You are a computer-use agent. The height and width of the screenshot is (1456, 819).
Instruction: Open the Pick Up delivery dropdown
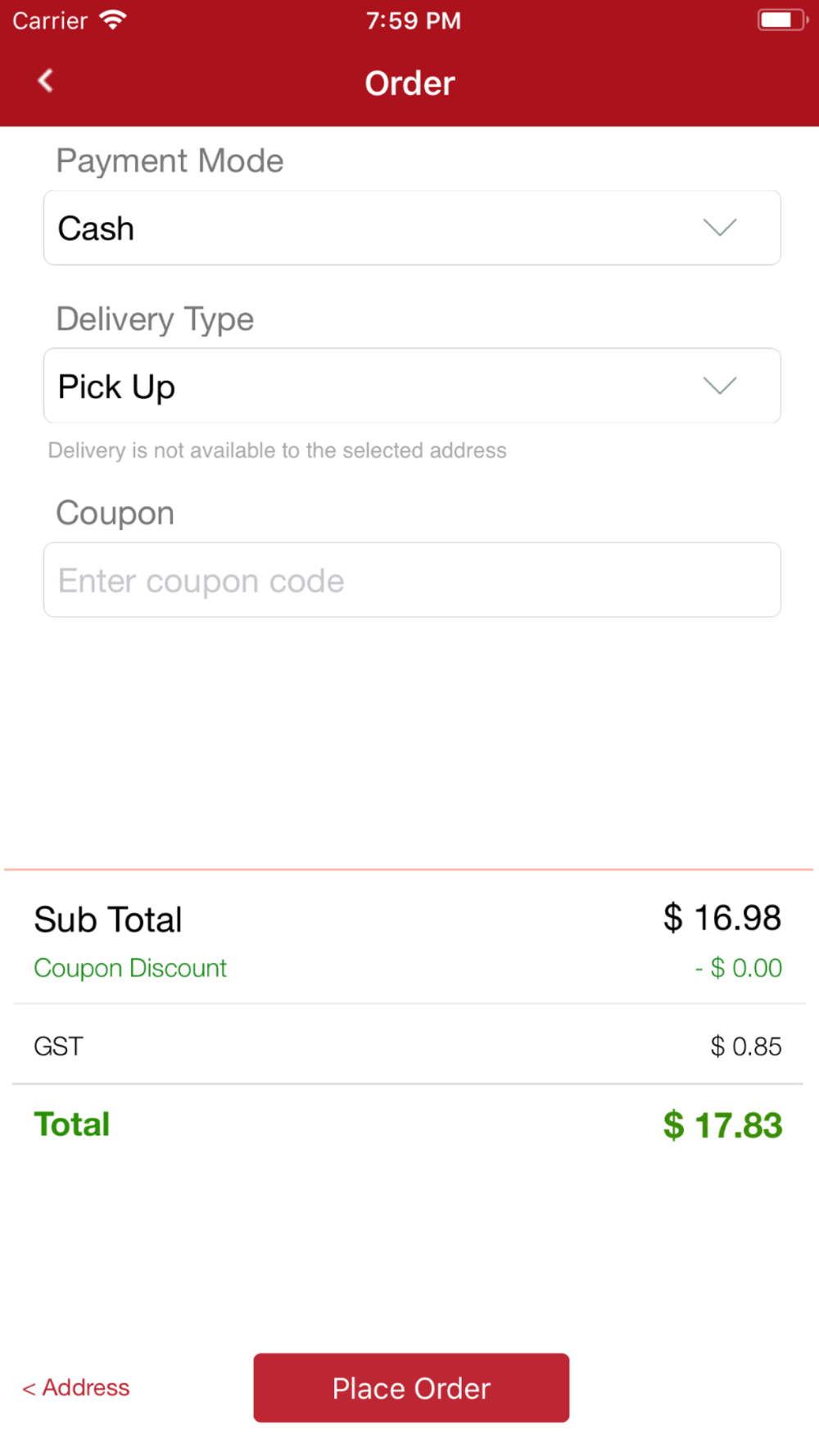(x=412, y=386)
